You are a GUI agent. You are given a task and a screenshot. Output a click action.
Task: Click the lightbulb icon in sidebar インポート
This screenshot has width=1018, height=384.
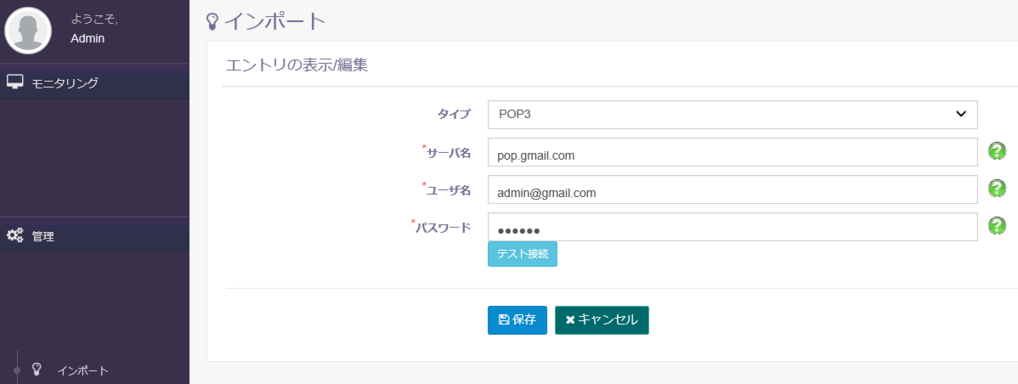pos(37,370)
